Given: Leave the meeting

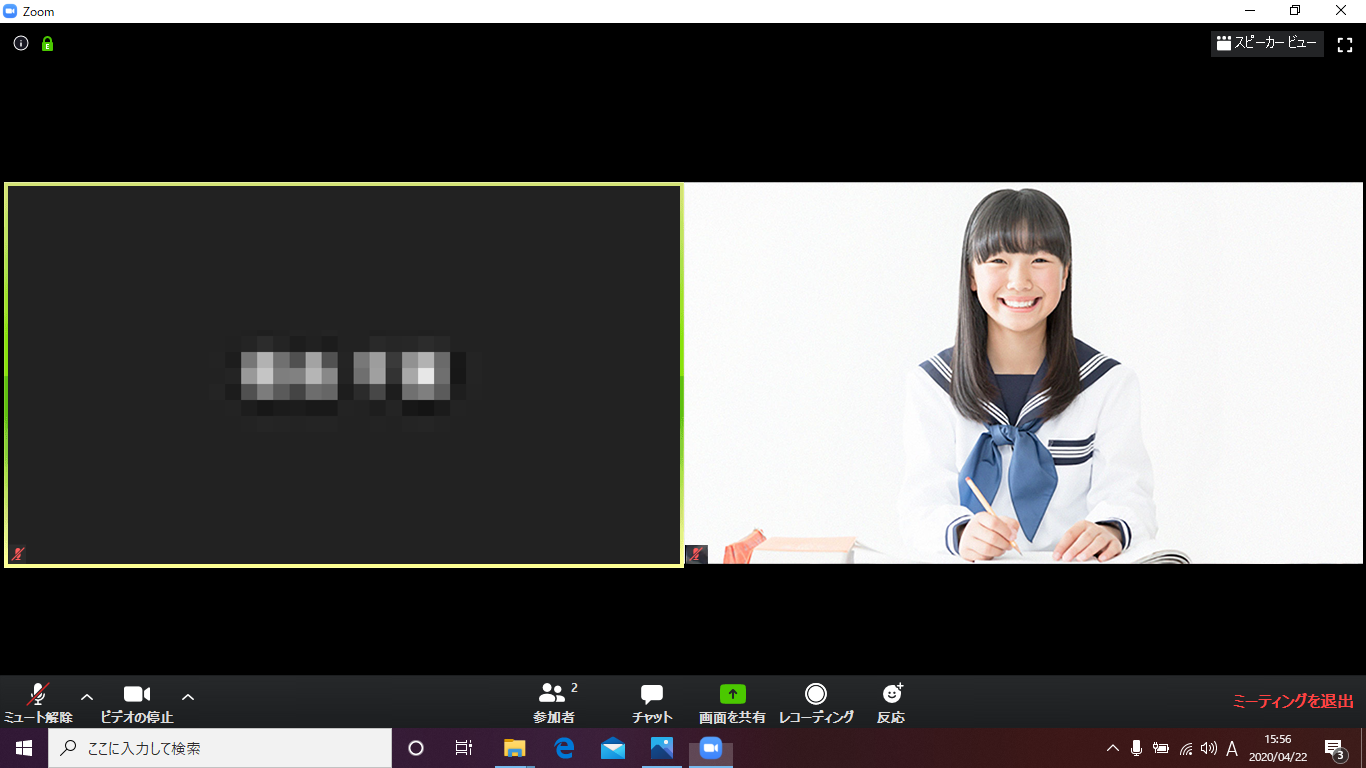Looking at the screenshot, I should pos(1292,700).
